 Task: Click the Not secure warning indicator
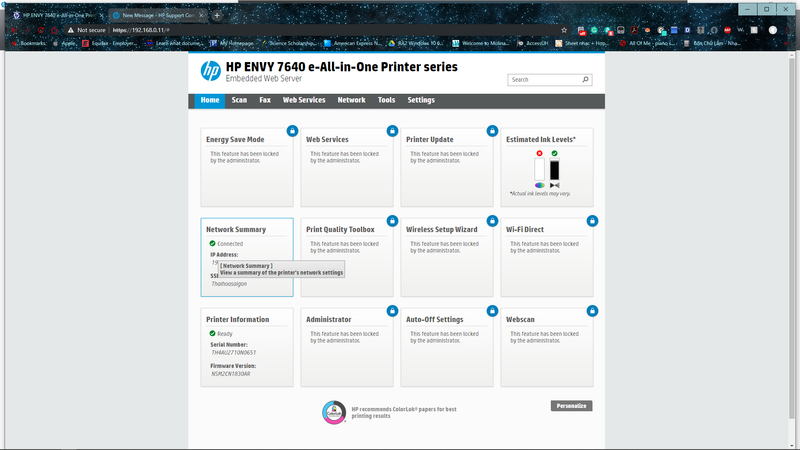tap(86, 30)
